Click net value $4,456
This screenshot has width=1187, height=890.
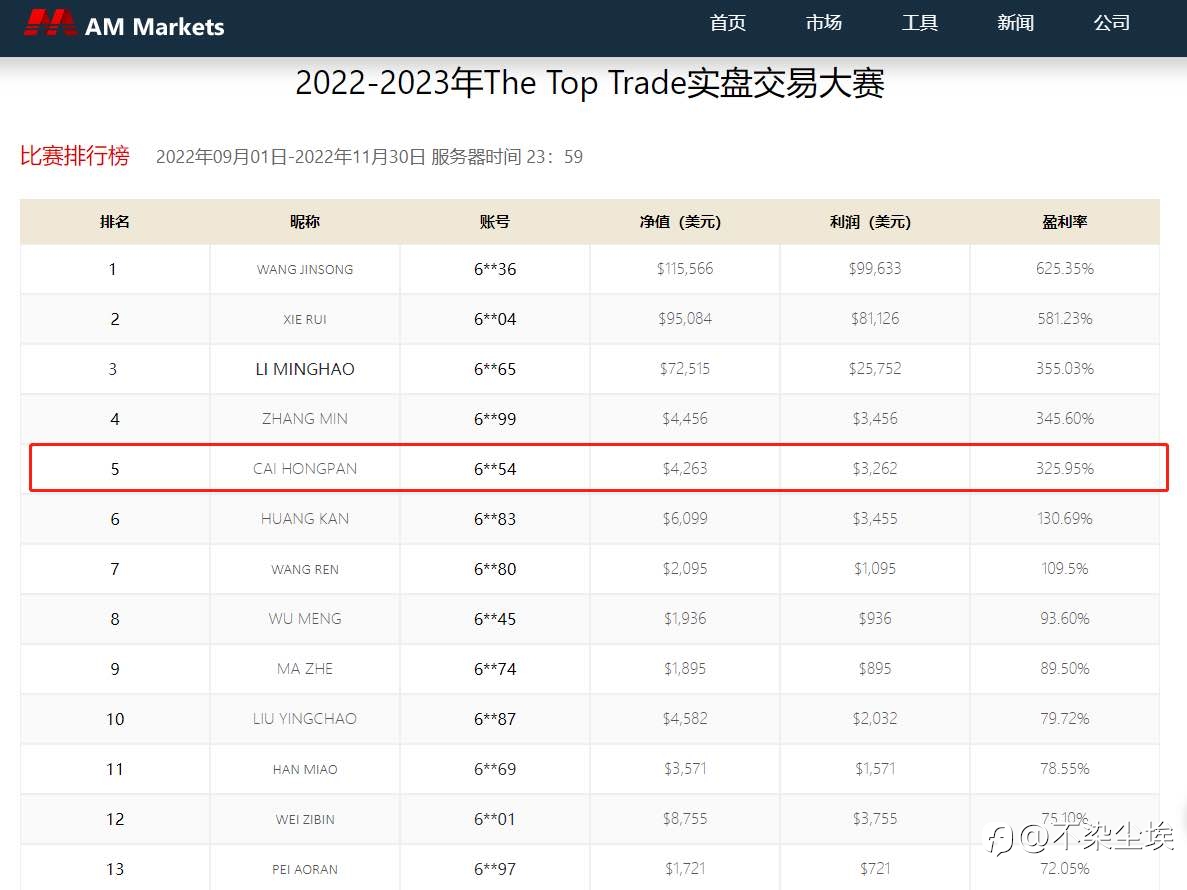point(685,419)
